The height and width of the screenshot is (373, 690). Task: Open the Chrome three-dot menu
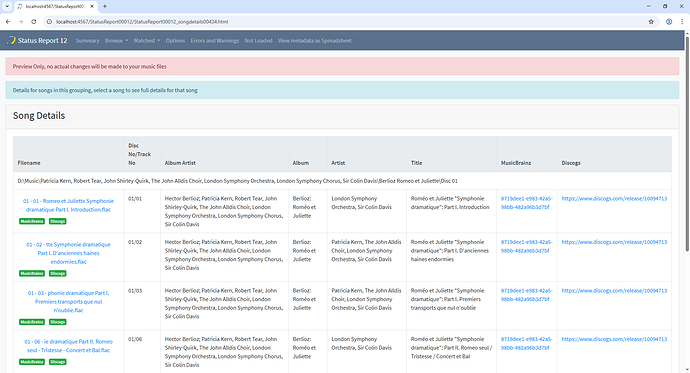pos(682,22)
